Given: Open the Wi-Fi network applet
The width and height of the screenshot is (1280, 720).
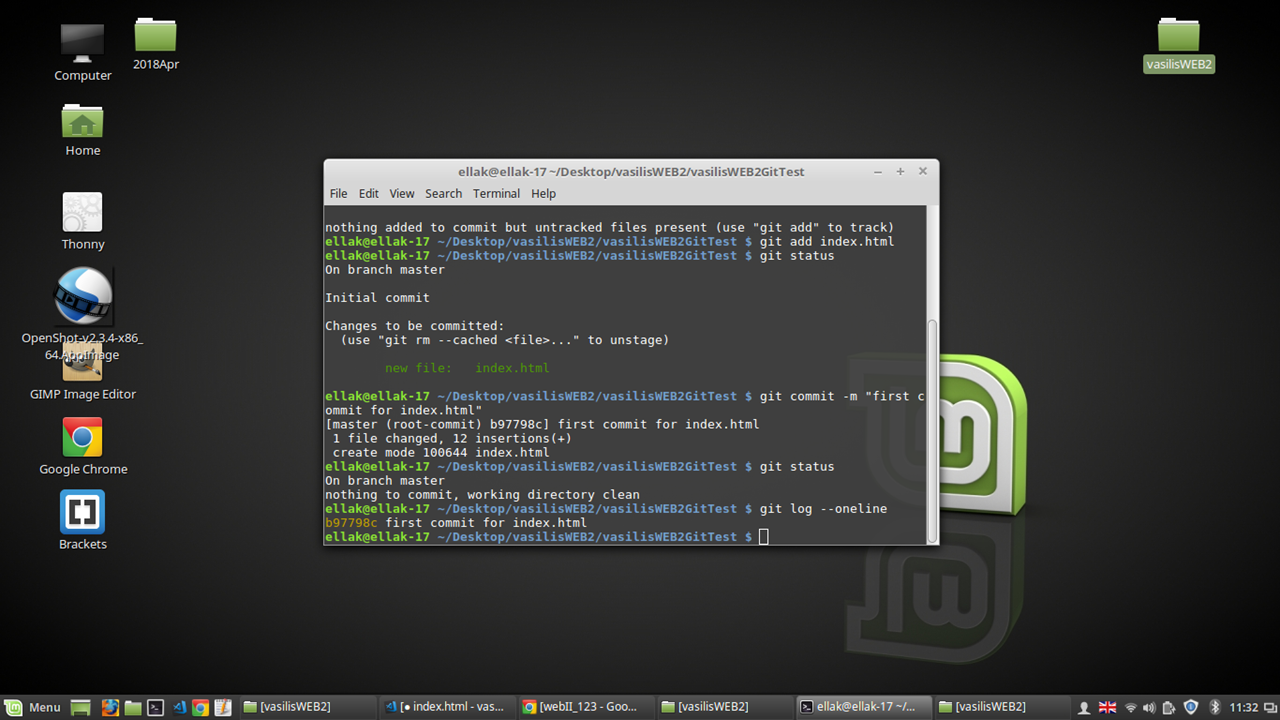Looking at the screenshot, I should click(1131, 707).
